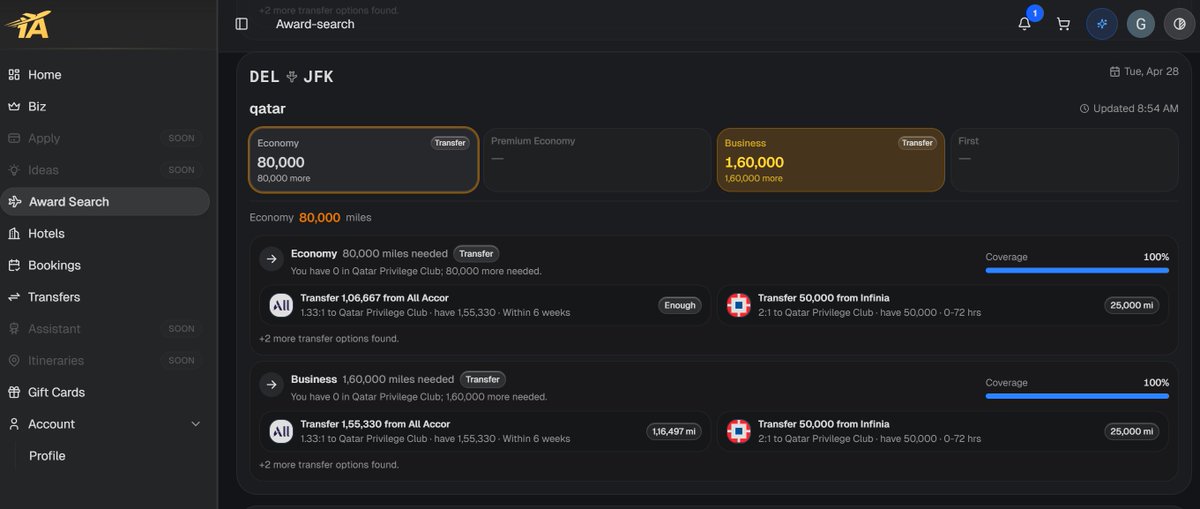The width and height of the screenshot is (1200, 509).
Task: Click the Business row Coverage progress bar
Action: (1077, 396)
